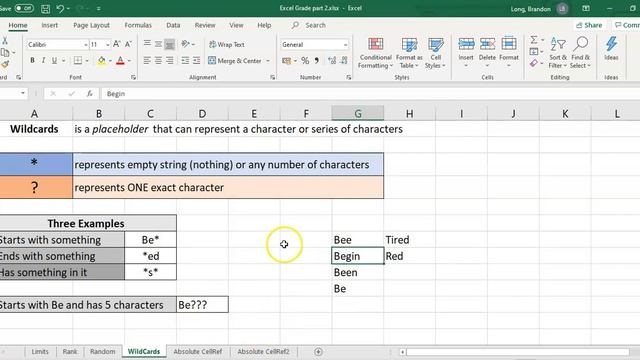This screenshot has width=640, height=360.
Task: Click the Save disk icon
Action: click(x=45, y=9)
